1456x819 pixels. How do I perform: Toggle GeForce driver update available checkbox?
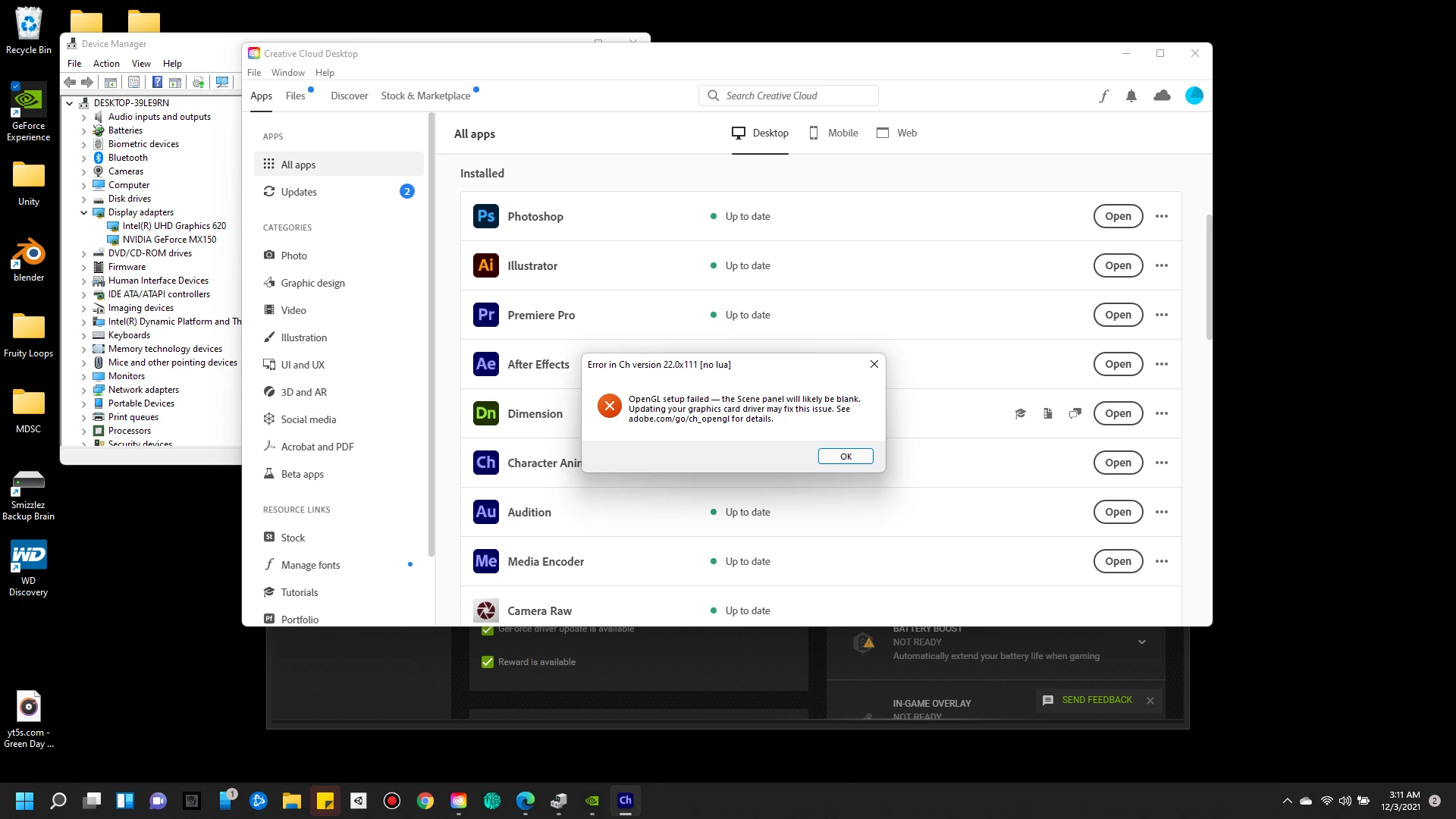tap(488, 630)
